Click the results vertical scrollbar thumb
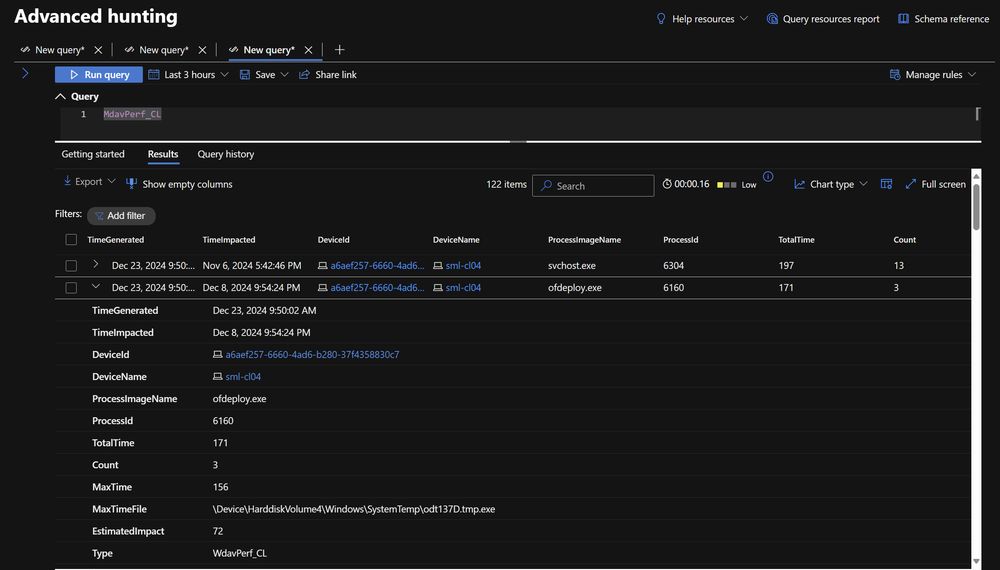Viewport: 1000px width, 570px height. pyautogui.click(x=976, y=207)
